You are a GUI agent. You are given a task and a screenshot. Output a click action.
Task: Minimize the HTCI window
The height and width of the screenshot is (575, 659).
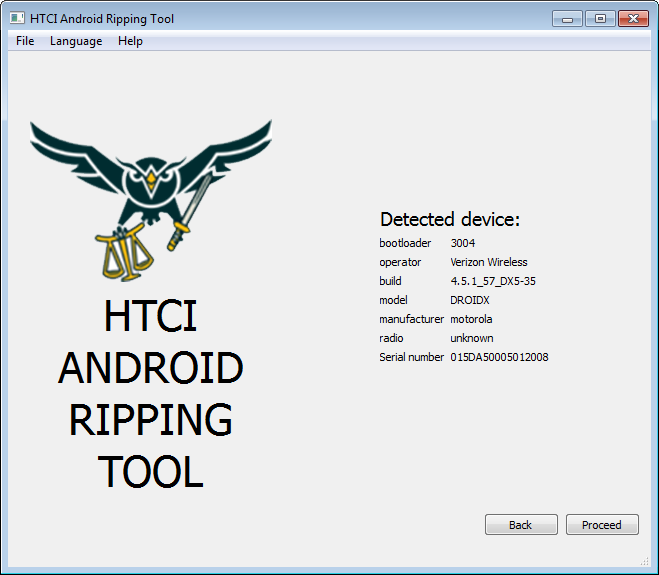coord(567,19)
